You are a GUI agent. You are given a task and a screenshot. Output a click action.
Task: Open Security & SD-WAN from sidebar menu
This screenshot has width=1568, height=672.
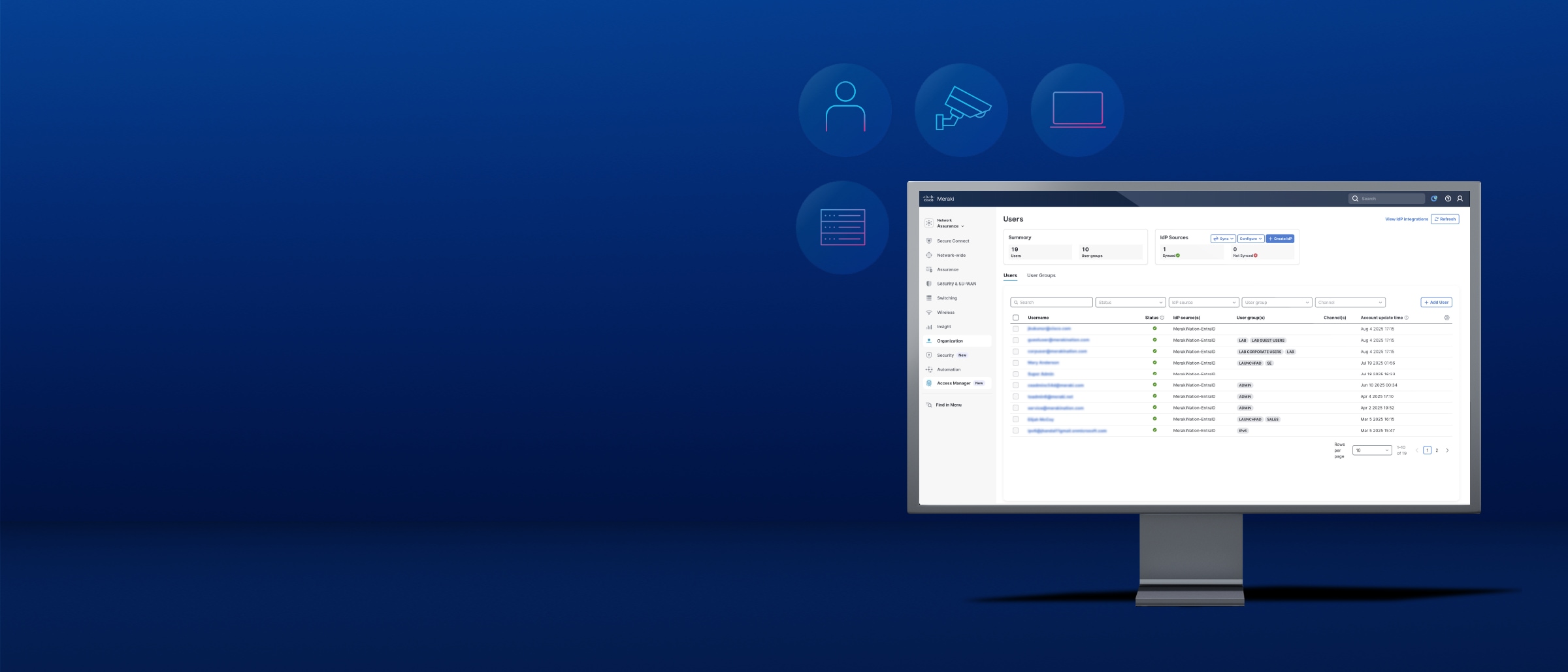pyautogui.click(x=929, y=284)
